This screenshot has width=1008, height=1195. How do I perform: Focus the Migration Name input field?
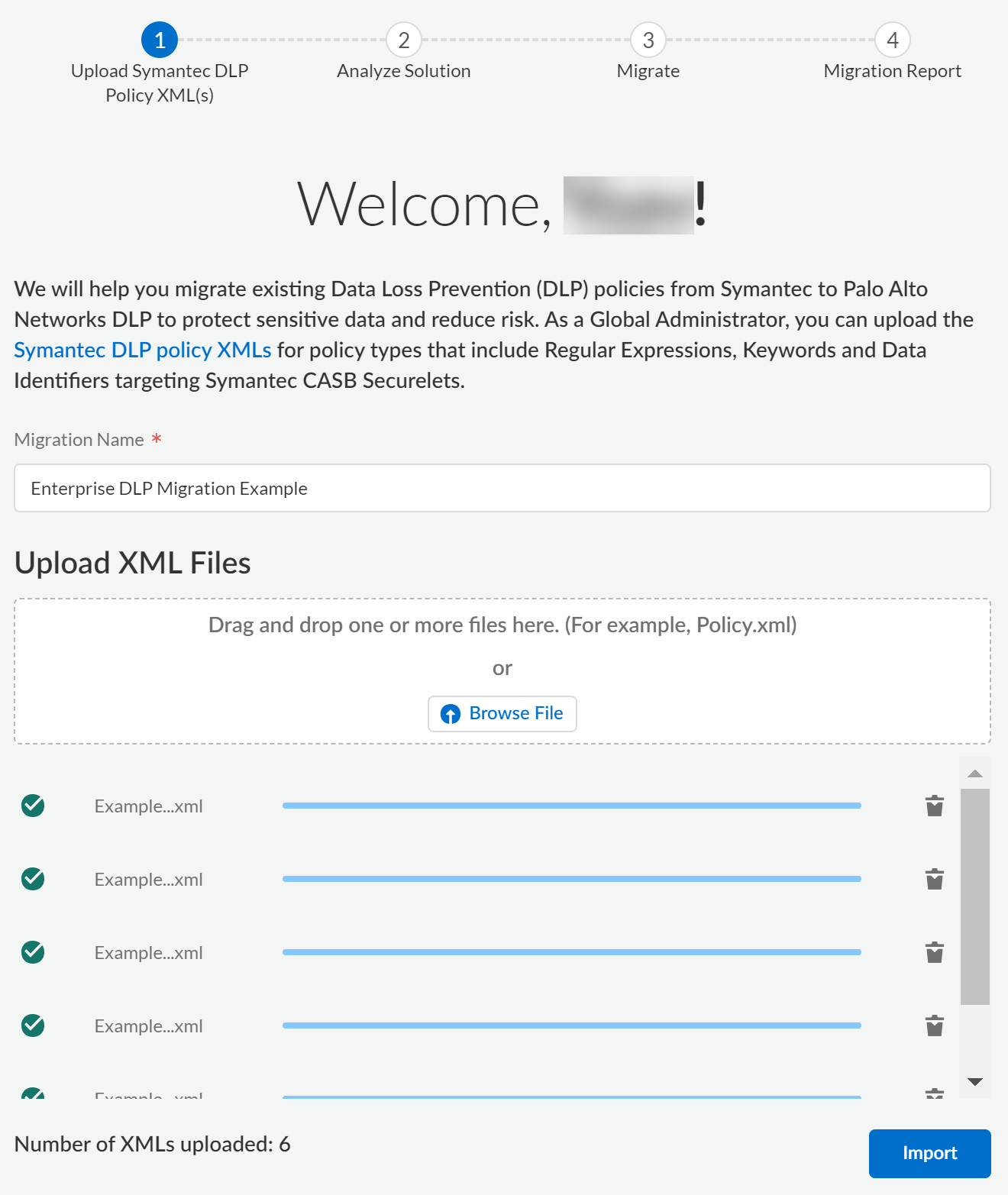click(x=502, y=488)
